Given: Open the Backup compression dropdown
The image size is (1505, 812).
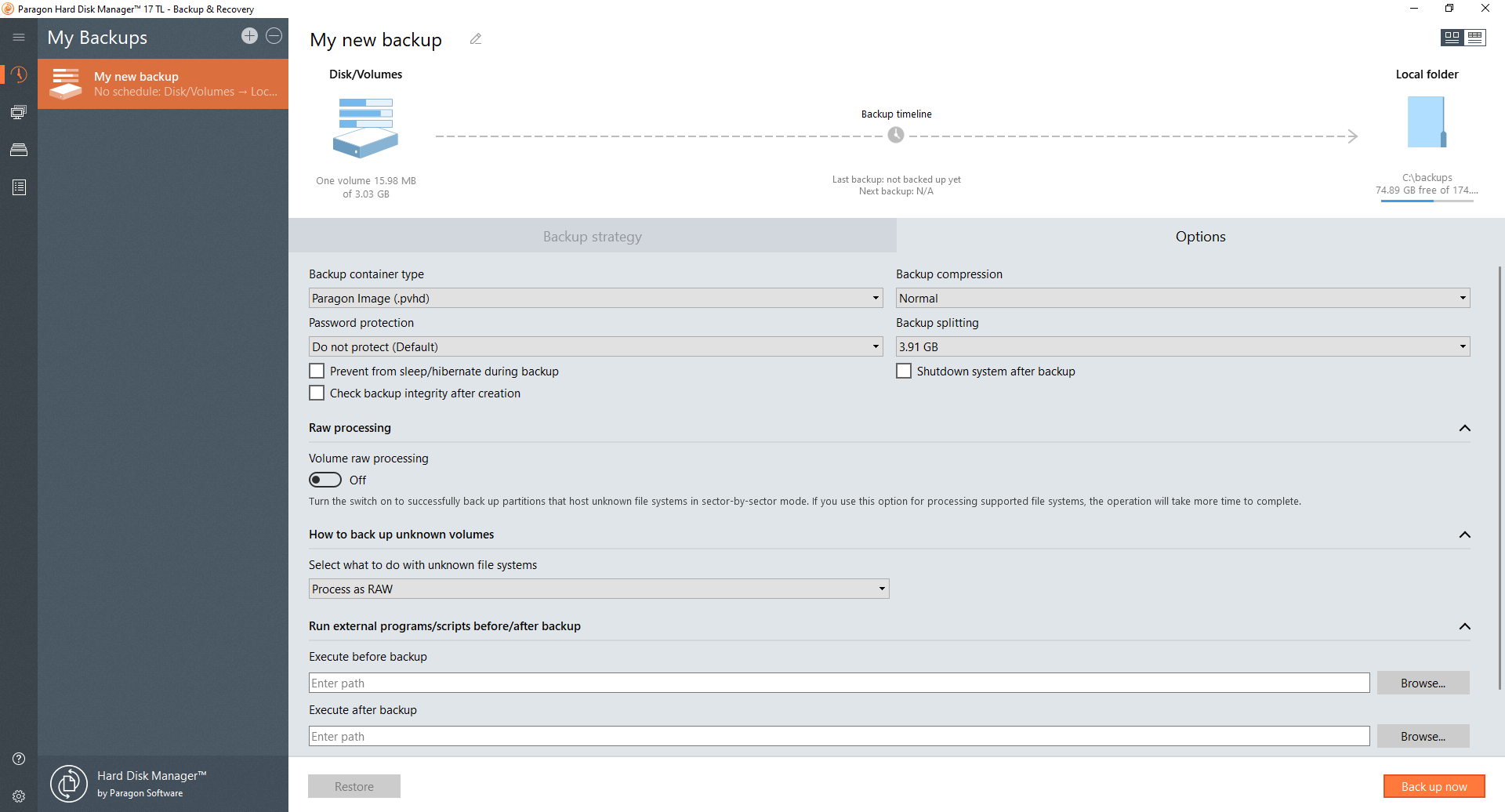Looking at the screenshot, I should [1182, 298].
